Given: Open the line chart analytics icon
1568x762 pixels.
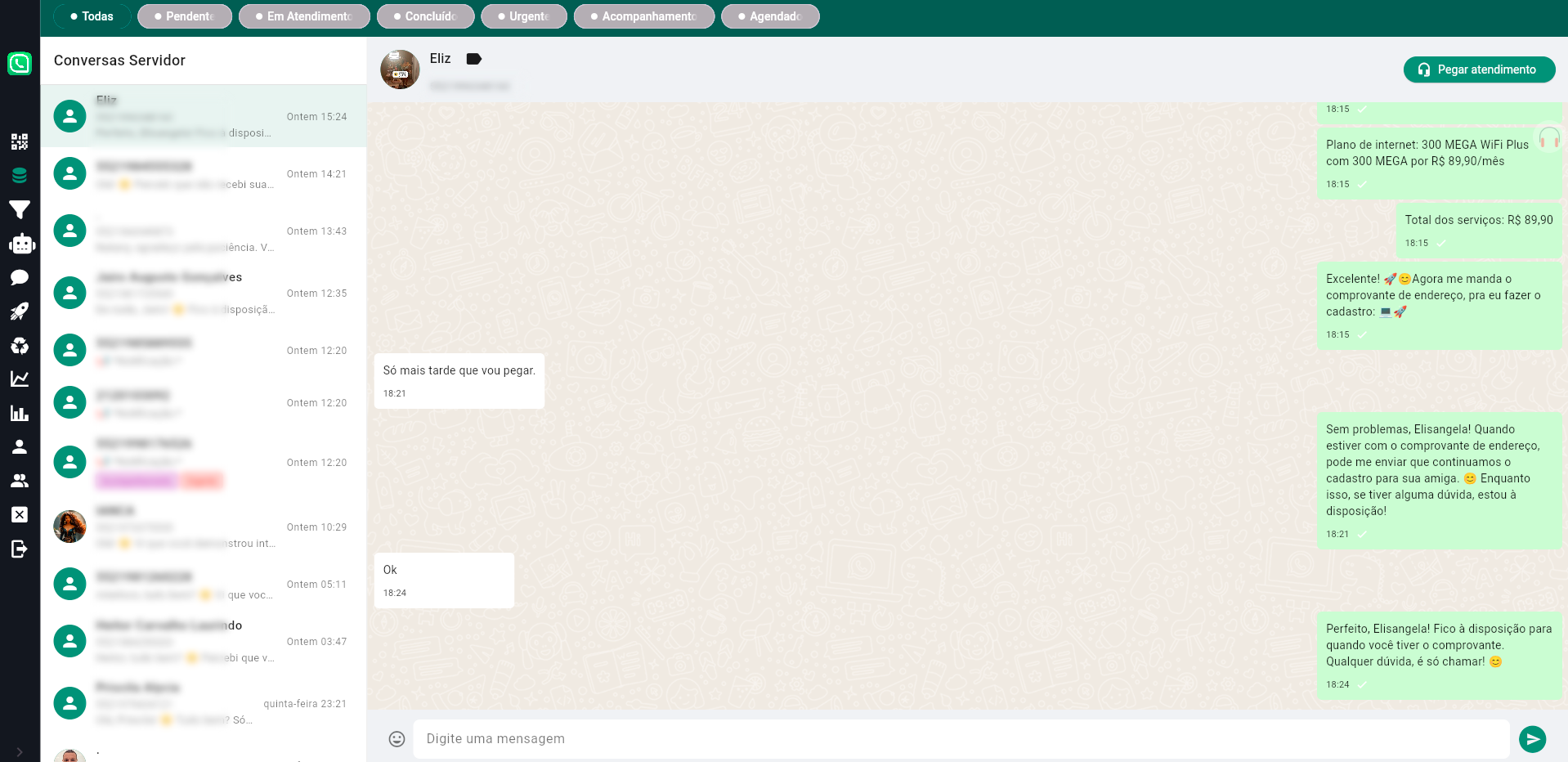Looking at the screenshot, I should click(20, 379).
